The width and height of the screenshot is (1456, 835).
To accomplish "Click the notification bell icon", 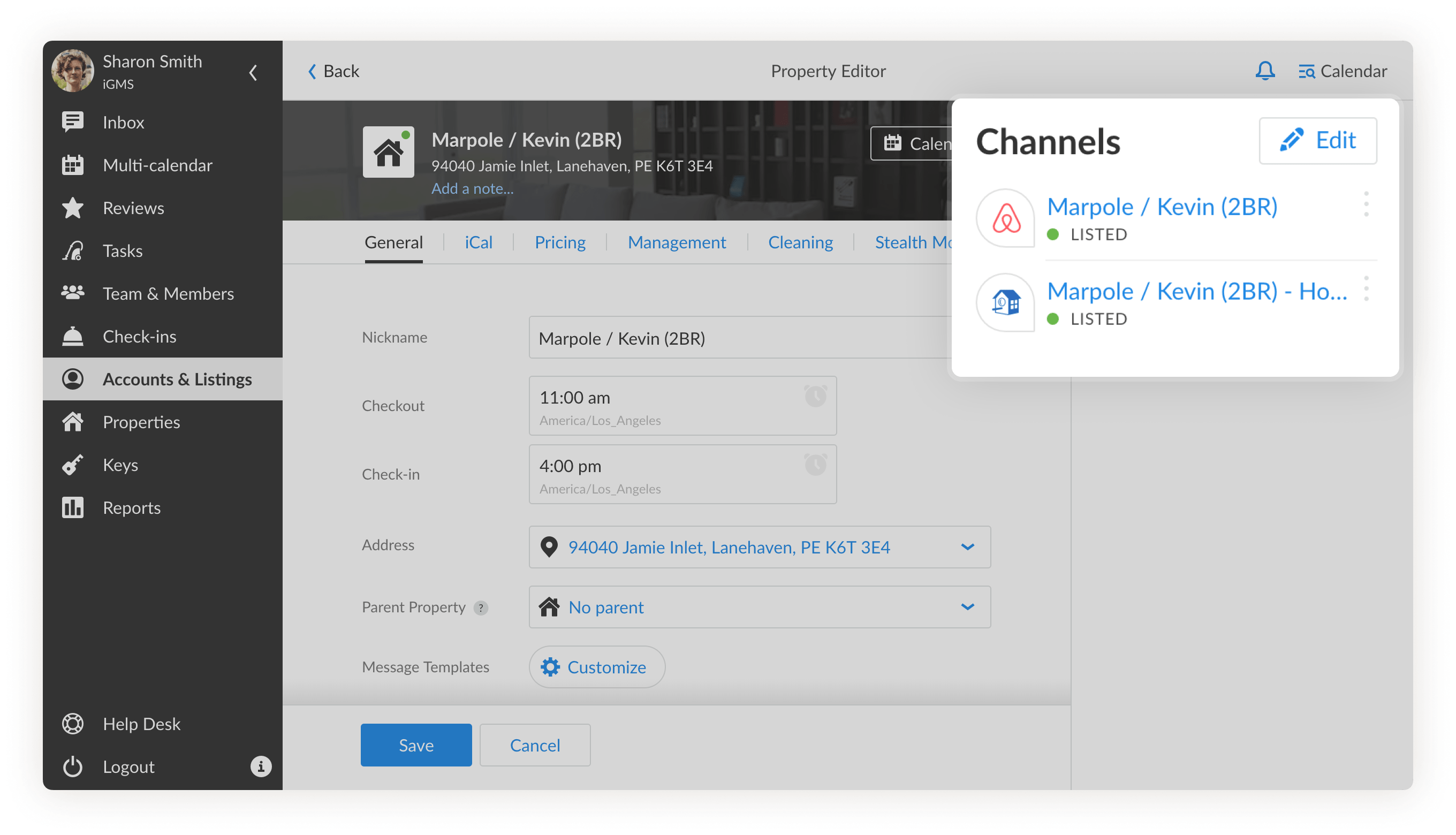I will tap(1265, 71).
